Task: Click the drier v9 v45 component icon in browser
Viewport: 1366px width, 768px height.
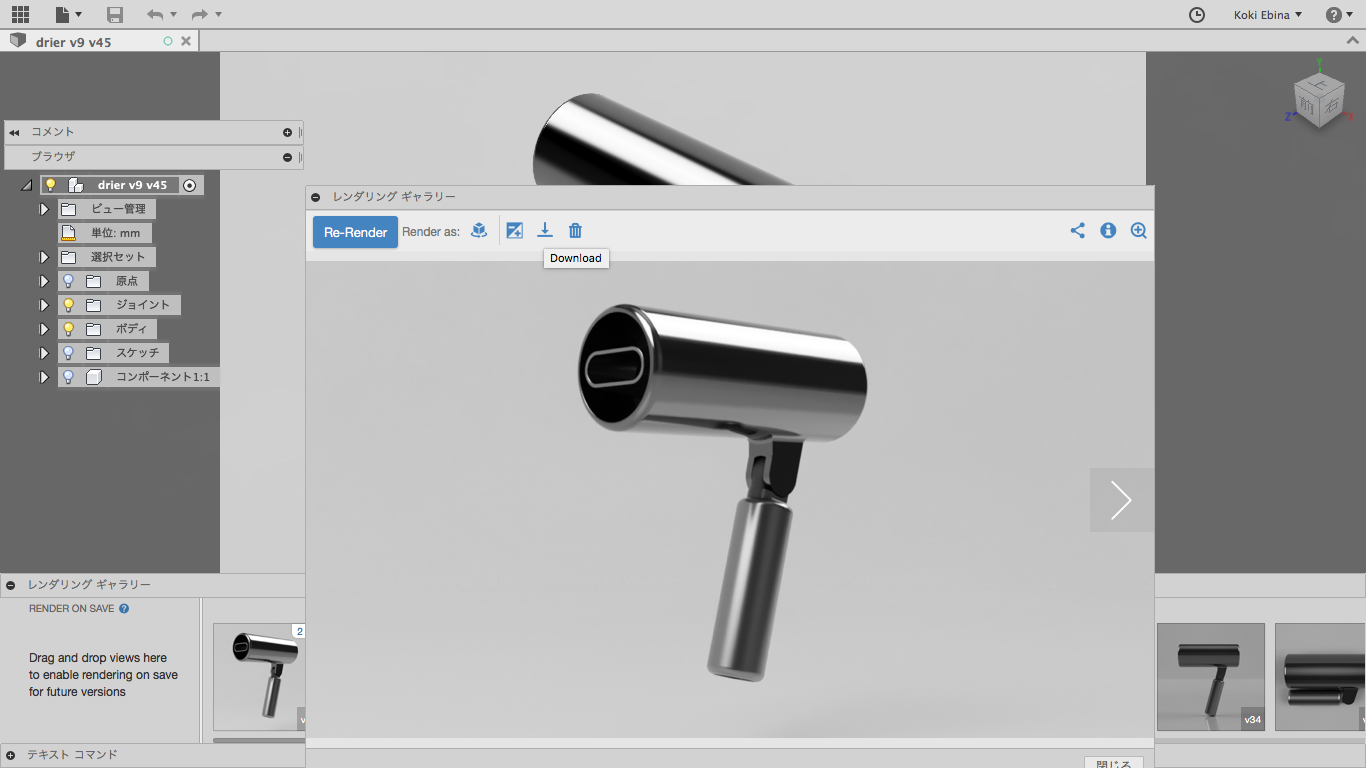Action: [x=76, y=185]
